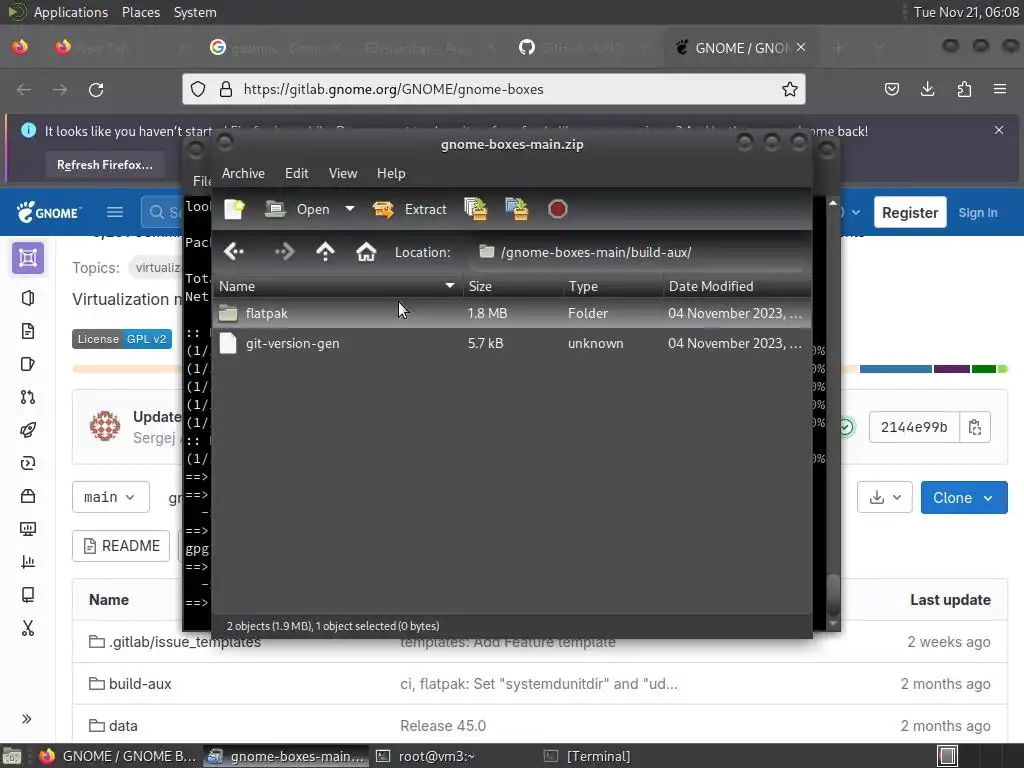The image size is (1024, 768).
Task: Add a folder to the archive using toolbar icon
Action: click(517, 209)
